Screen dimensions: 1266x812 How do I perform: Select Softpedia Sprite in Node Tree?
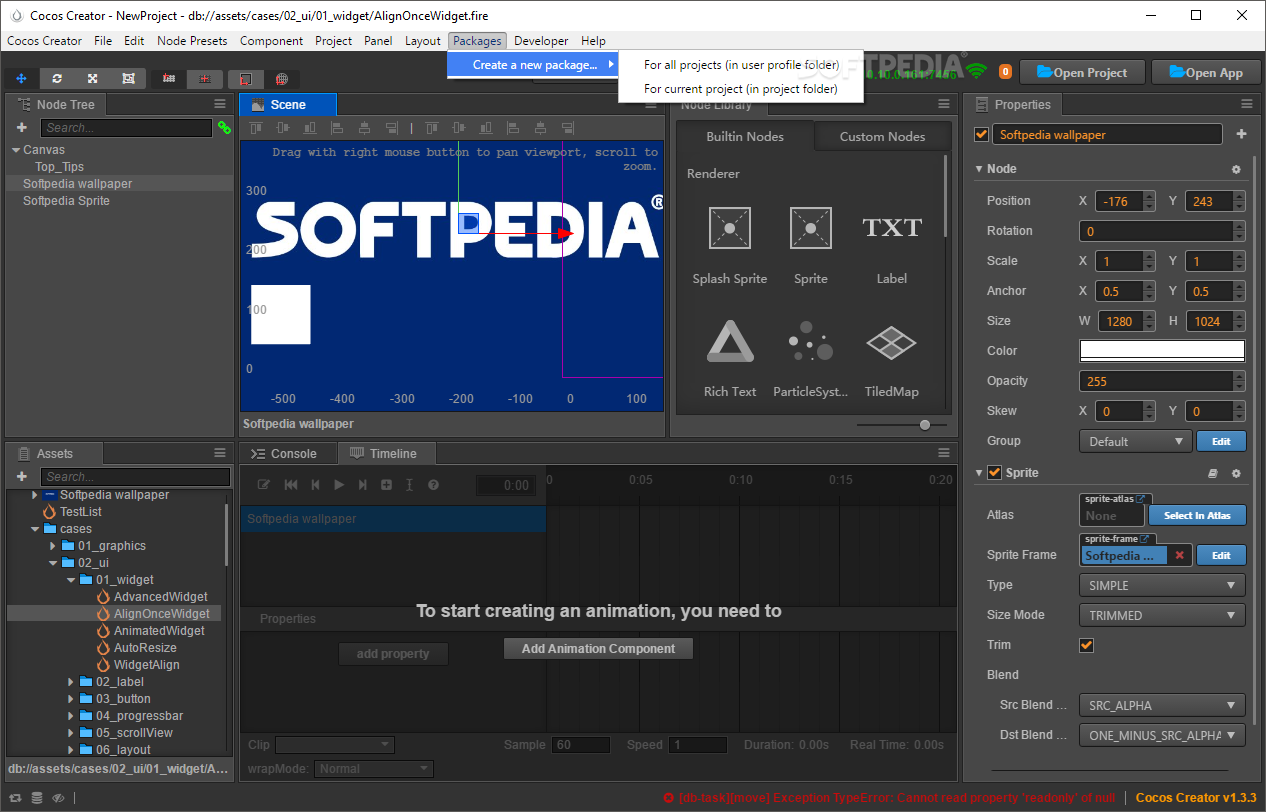(x=66, y=201)
